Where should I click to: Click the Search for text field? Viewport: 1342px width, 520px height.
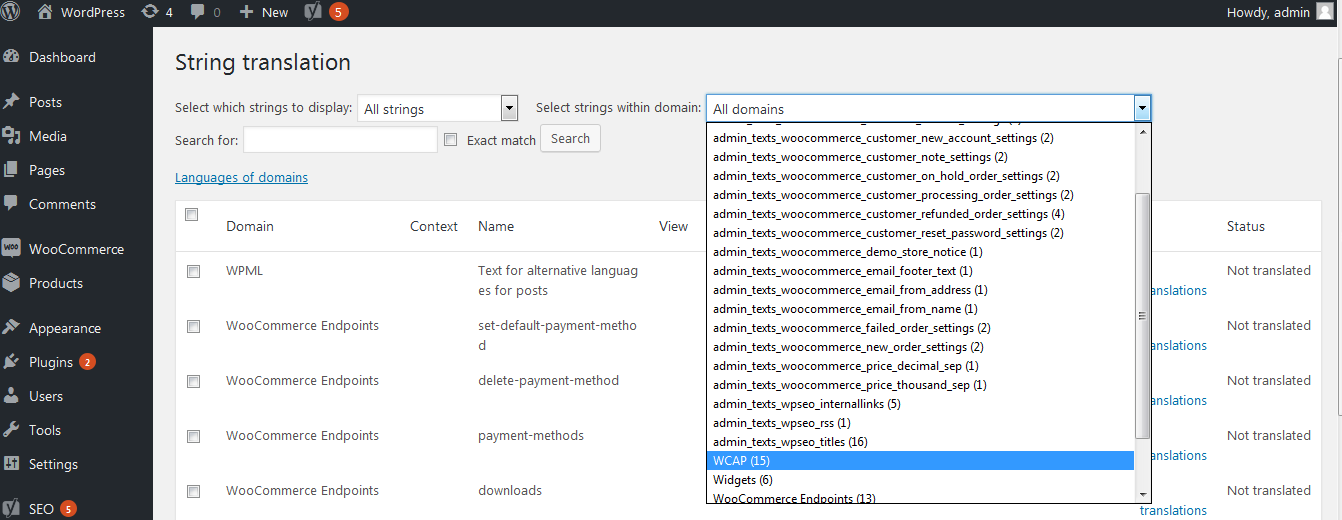(340, 140)
